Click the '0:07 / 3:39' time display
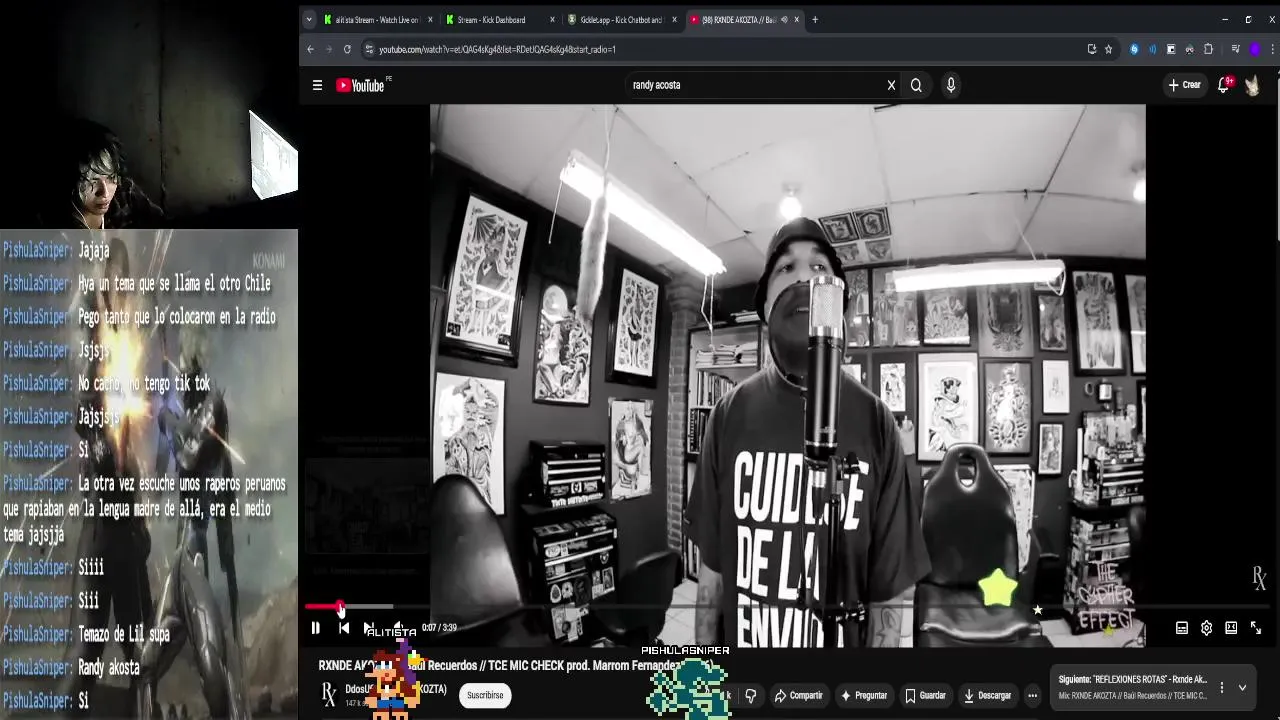 [439, 628]
